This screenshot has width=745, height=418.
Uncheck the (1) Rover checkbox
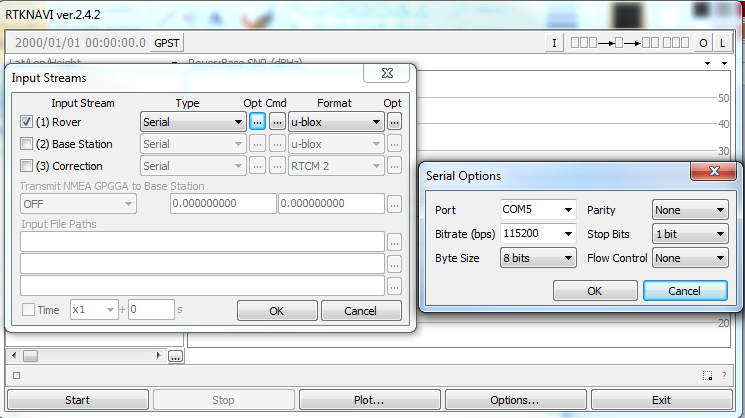[x=27, y=122]
